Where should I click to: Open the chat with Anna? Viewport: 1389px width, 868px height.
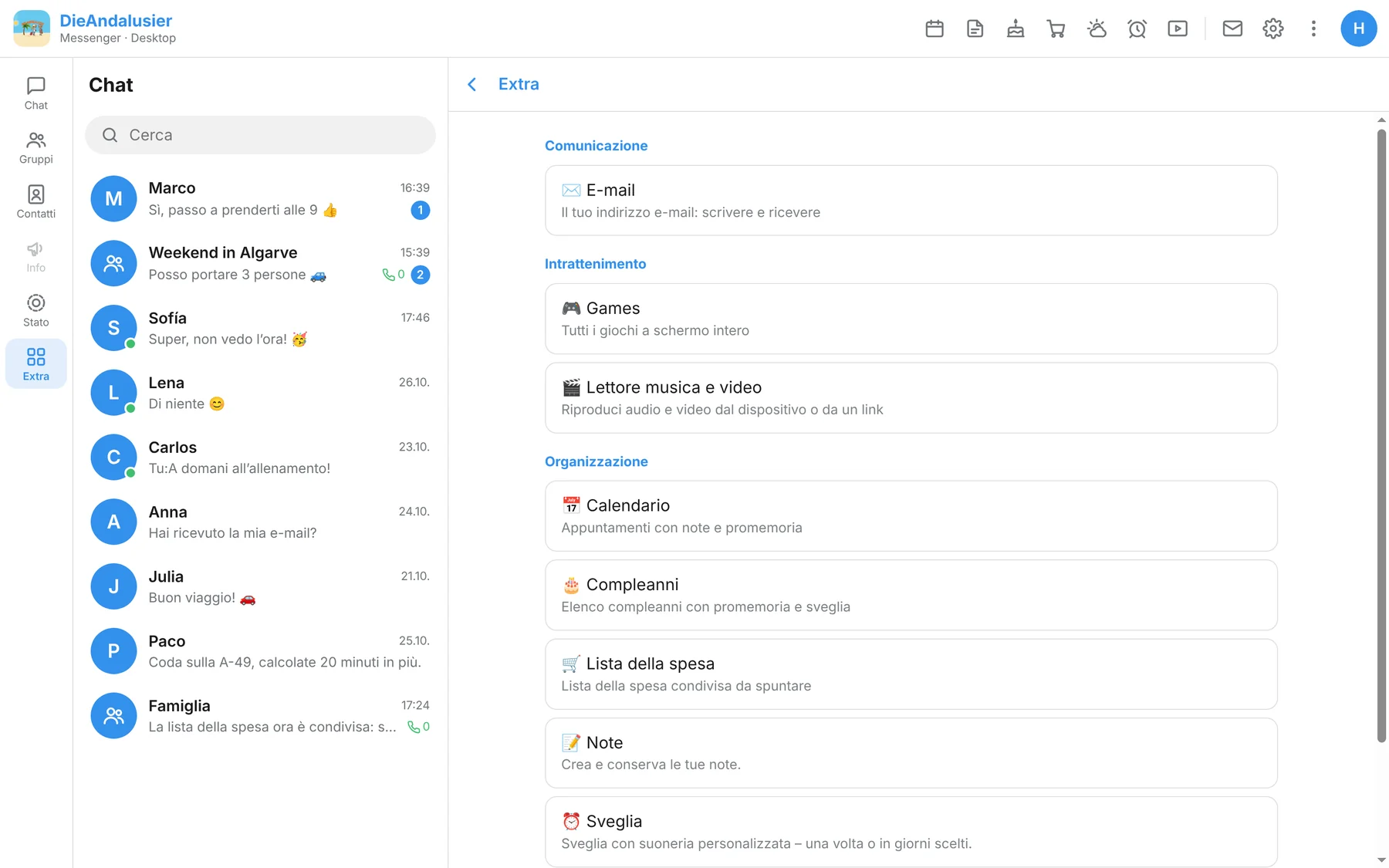[260, 522]
